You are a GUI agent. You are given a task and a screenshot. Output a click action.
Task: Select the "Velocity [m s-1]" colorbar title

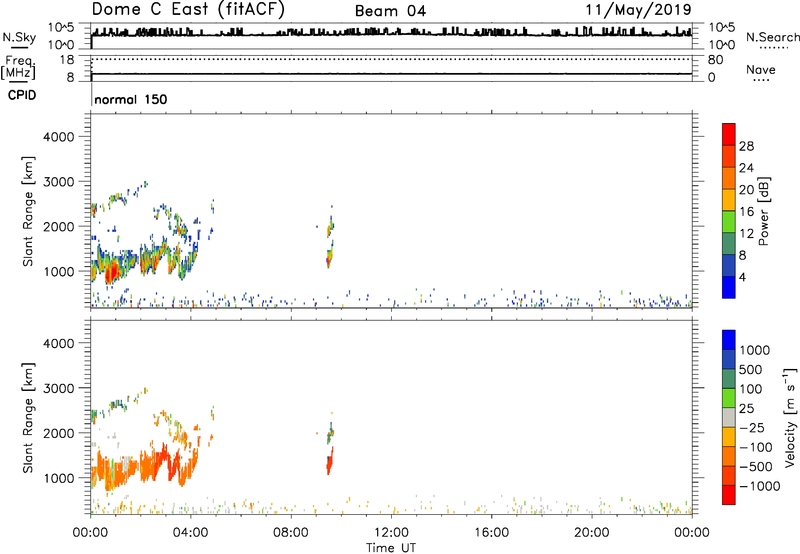pos(790,418)
